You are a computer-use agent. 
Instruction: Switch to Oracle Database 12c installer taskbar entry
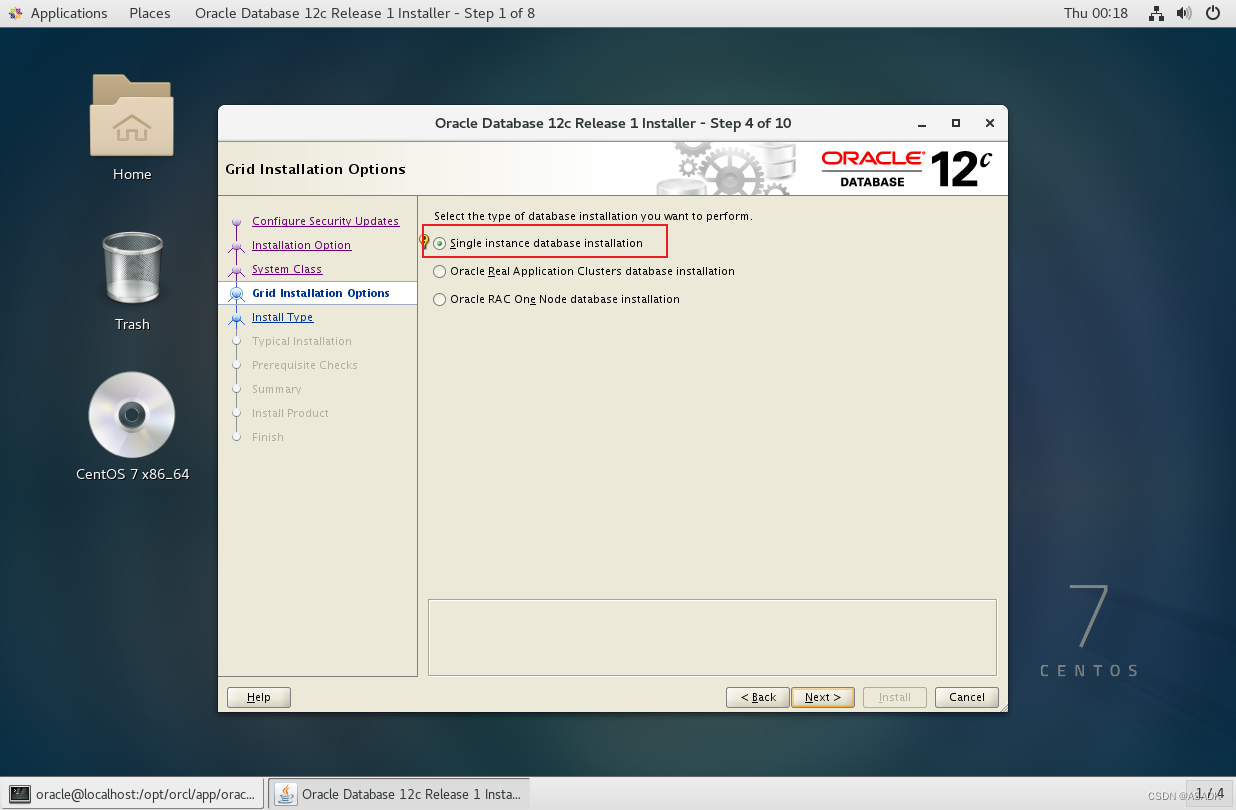pos(399,794)
